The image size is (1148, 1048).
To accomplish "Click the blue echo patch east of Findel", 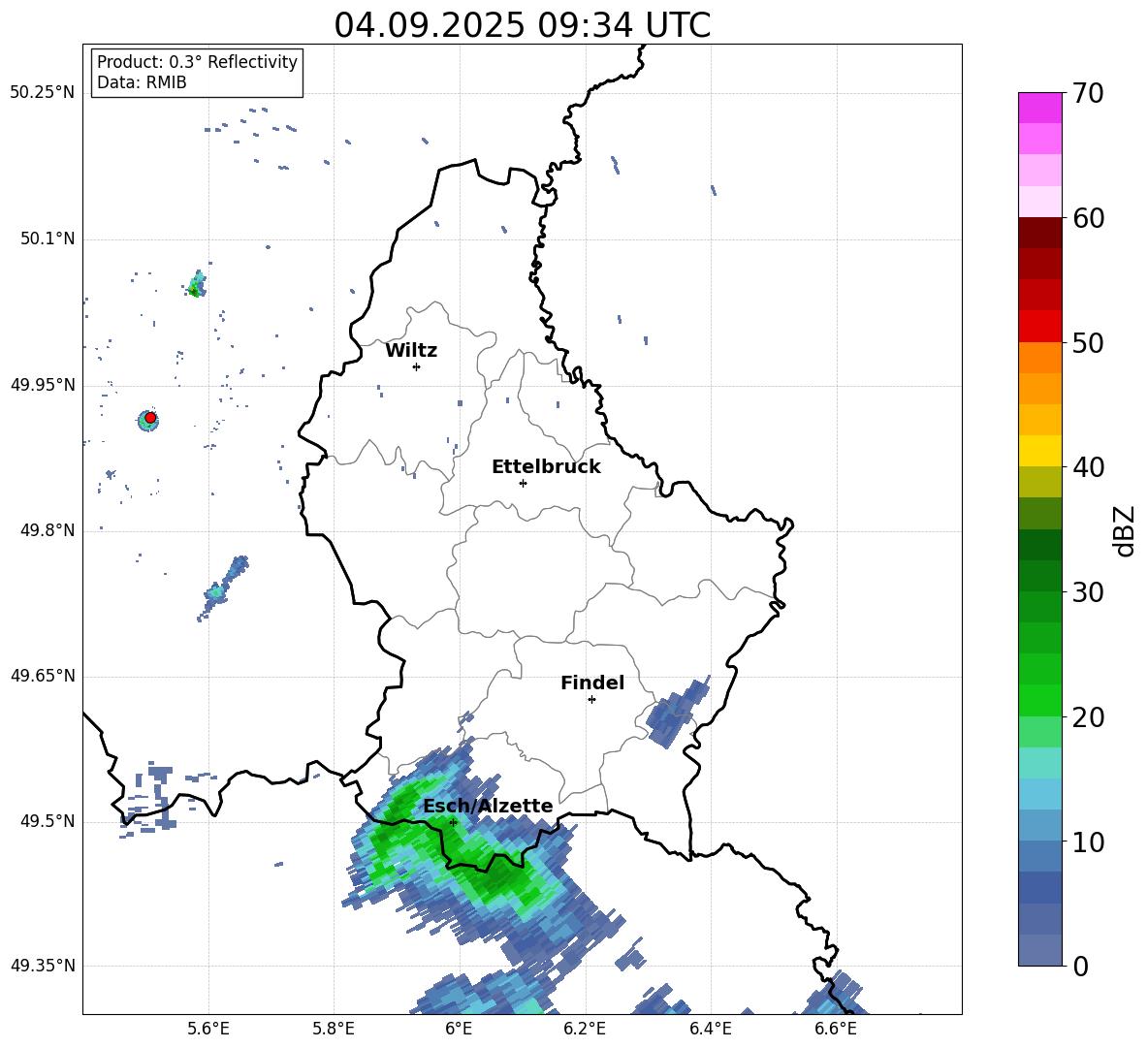I will (x=677, y=712).
